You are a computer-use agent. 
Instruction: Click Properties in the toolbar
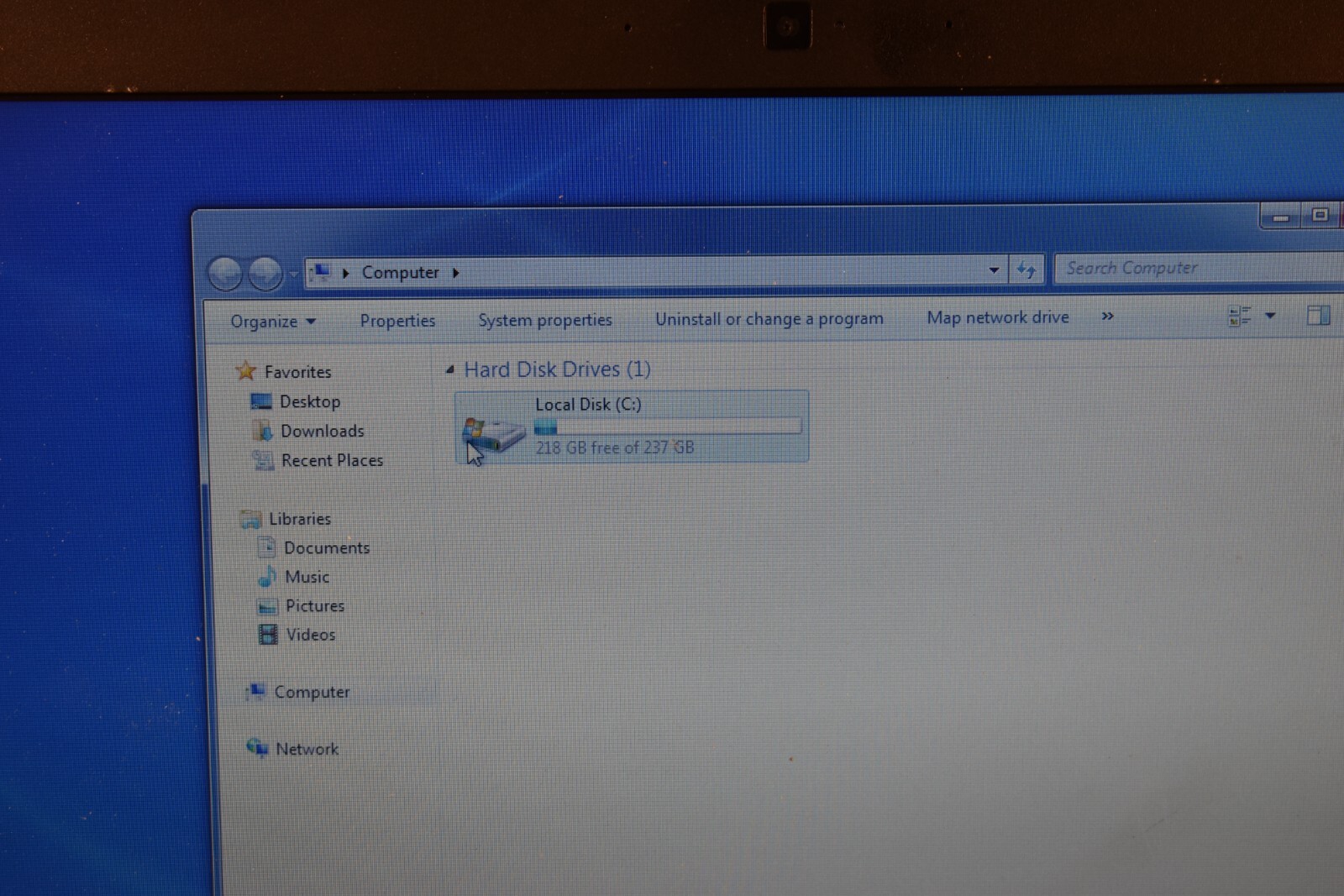click(x=397, y=321)
